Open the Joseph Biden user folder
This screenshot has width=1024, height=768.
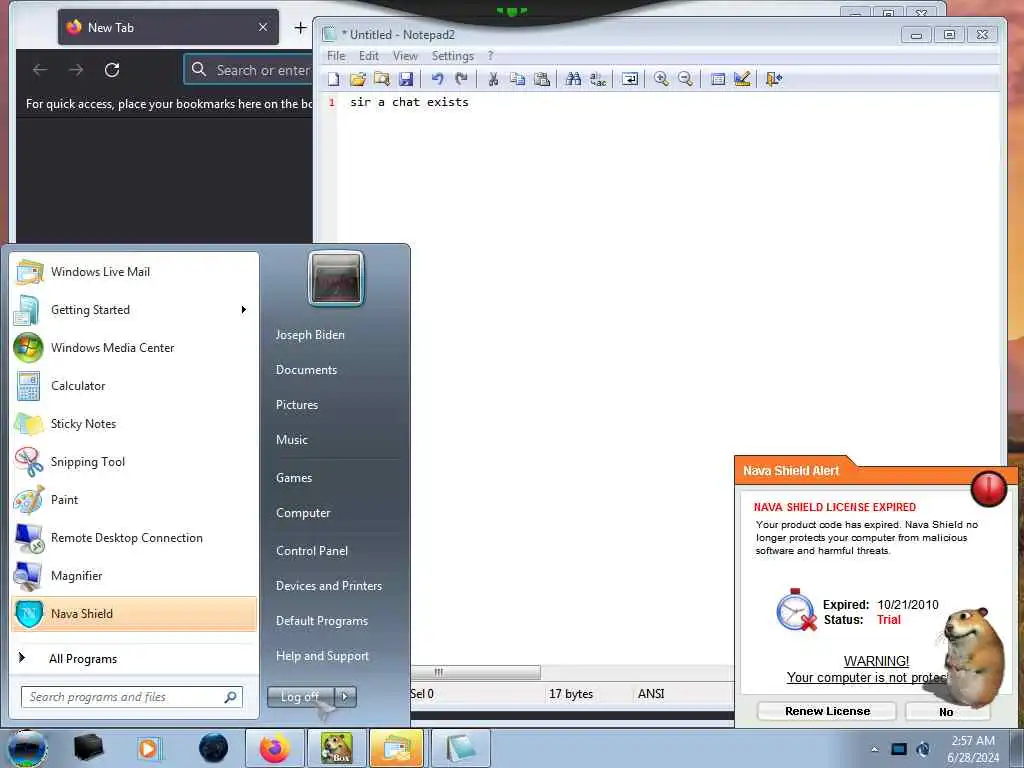click(310, 334)
